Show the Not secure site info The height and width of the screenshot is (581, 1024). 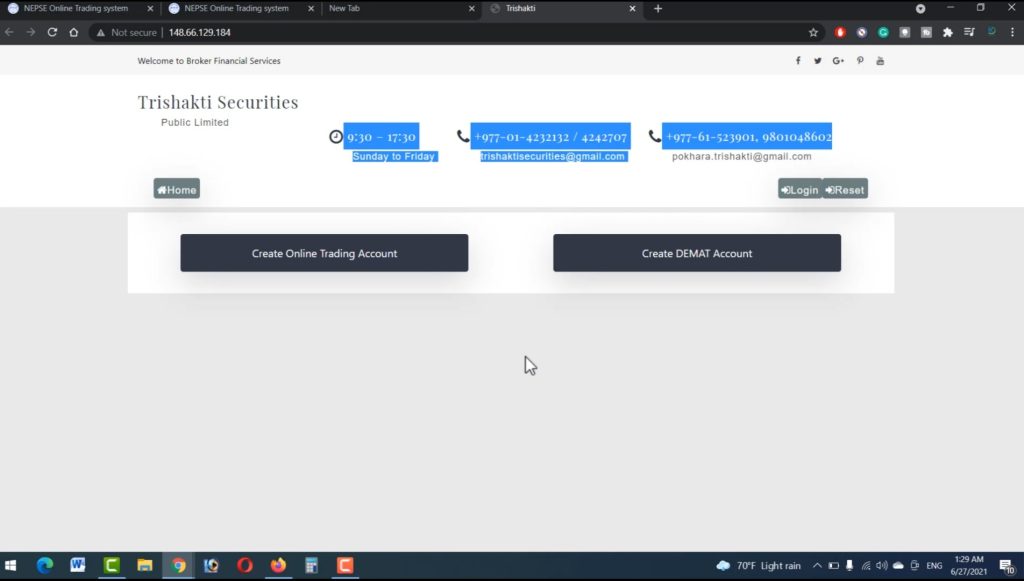[127, 32]
